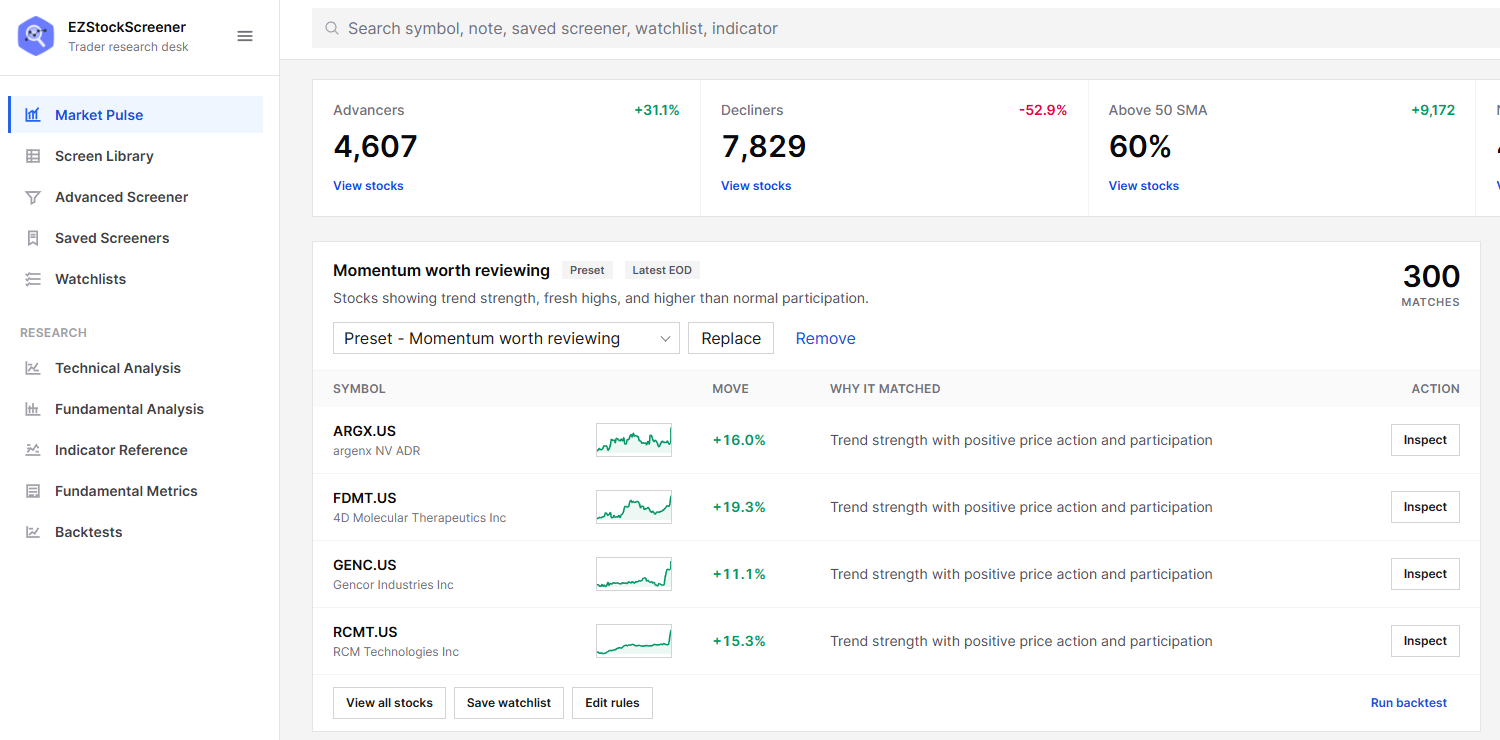Click the Decliners count 7,829
1500x740 pixels.
coord(764,147)
